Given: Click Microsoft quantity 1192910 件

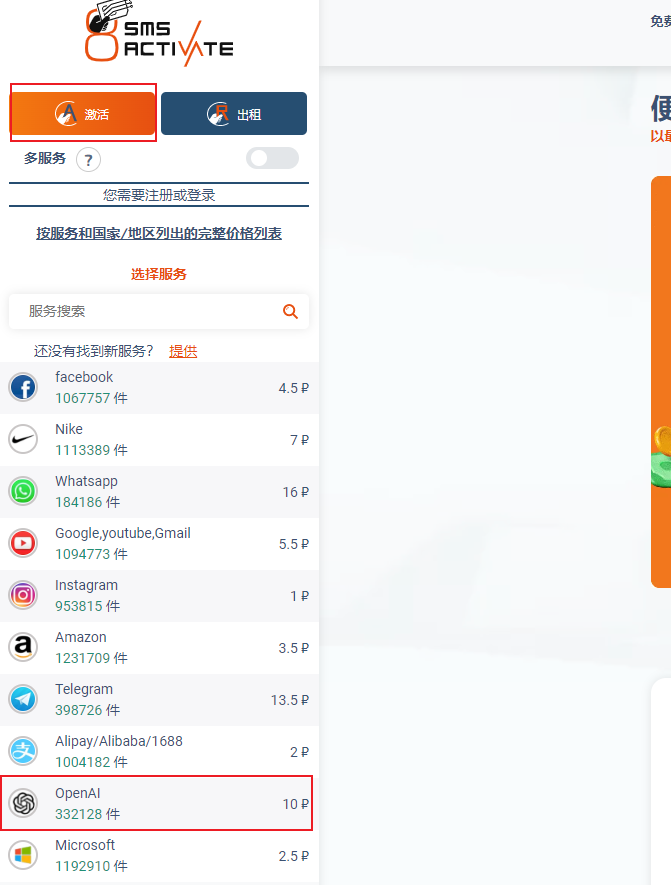Looking at the screenshot, I should [x=91, y=865].
